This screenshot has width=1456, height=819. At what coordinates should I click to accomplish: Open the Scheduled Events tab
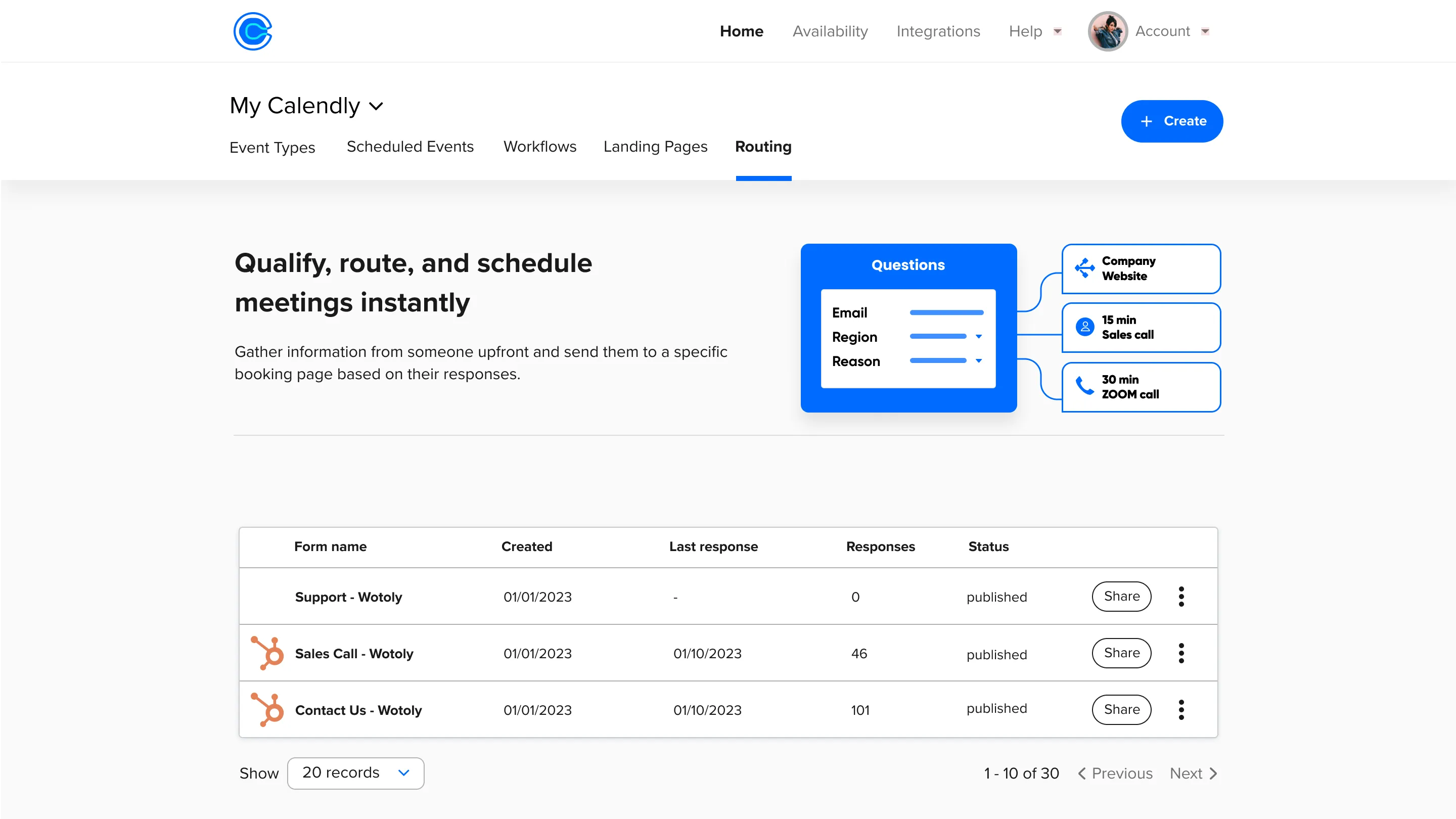click(x=410, y=147)
